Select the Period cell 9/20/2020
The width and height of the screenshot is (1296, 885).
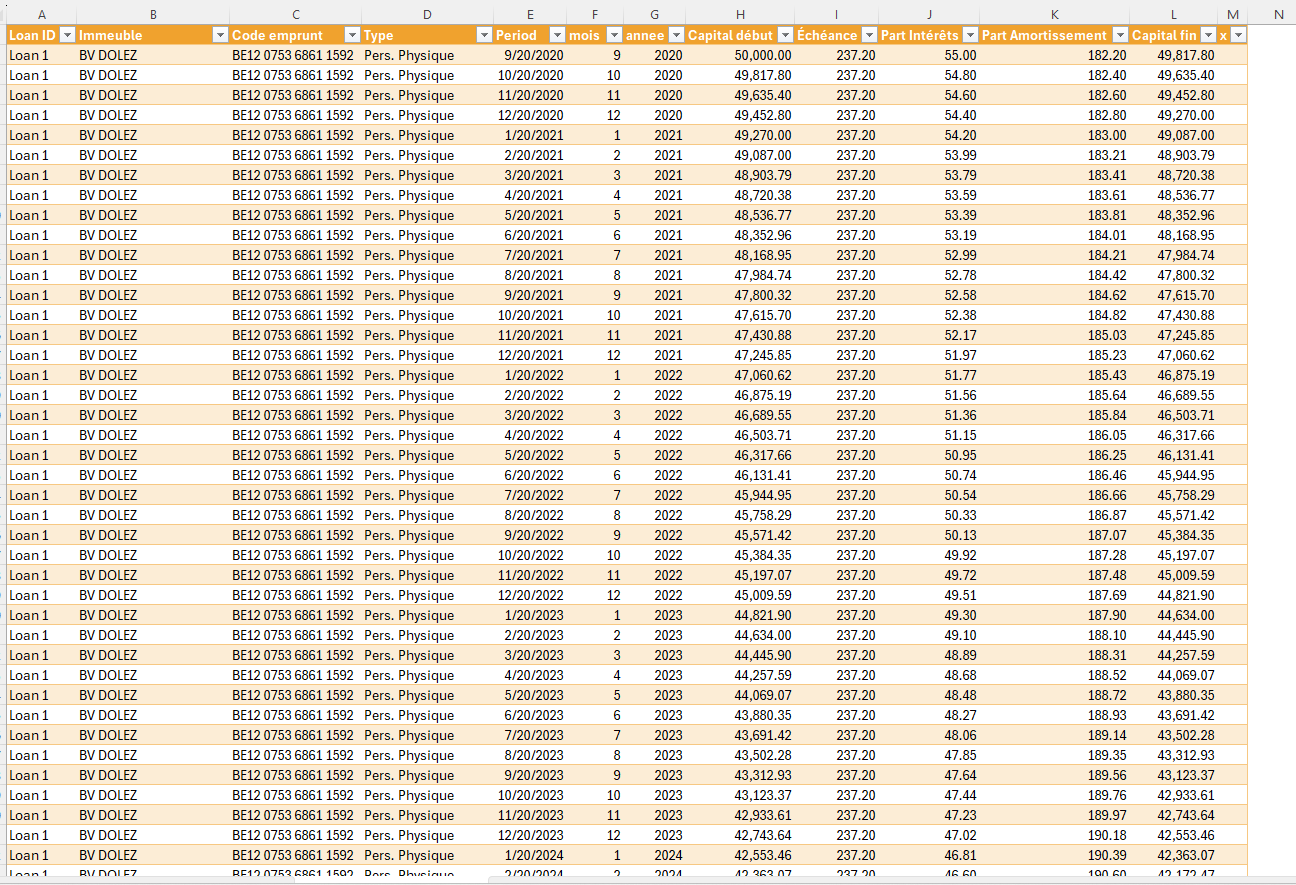pos(530,55)
